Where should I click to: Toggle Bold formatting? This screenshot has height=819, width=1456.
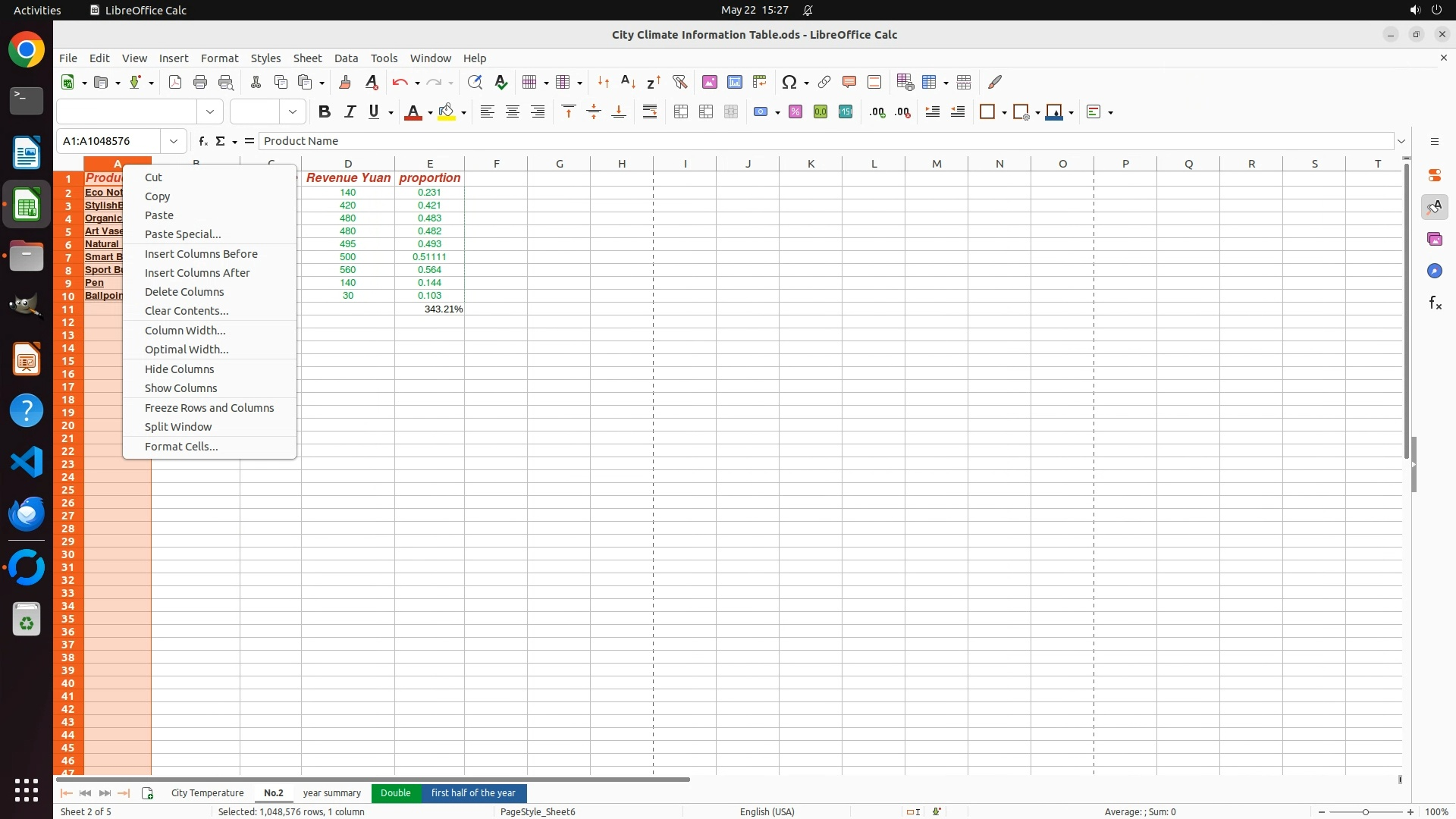[x=325, y=112]
